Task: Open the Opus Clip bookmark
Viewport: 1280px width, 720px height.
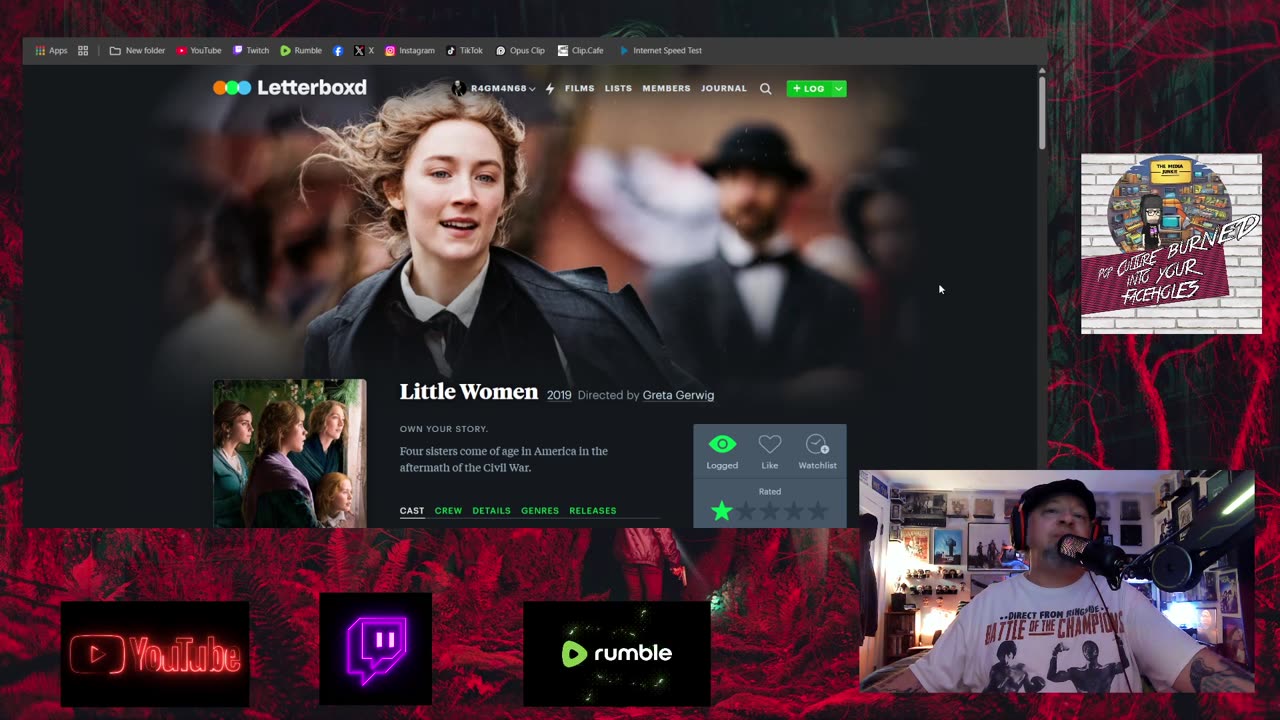Action: point(521,50)
